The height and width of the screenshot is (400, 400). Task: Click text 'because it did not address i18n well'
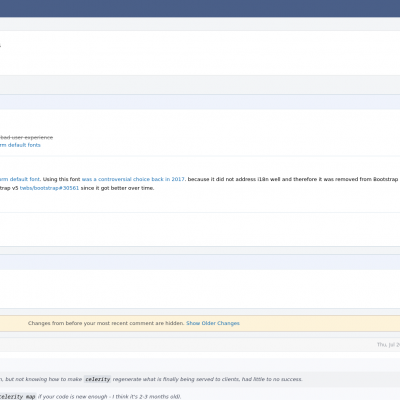[234, 179]
